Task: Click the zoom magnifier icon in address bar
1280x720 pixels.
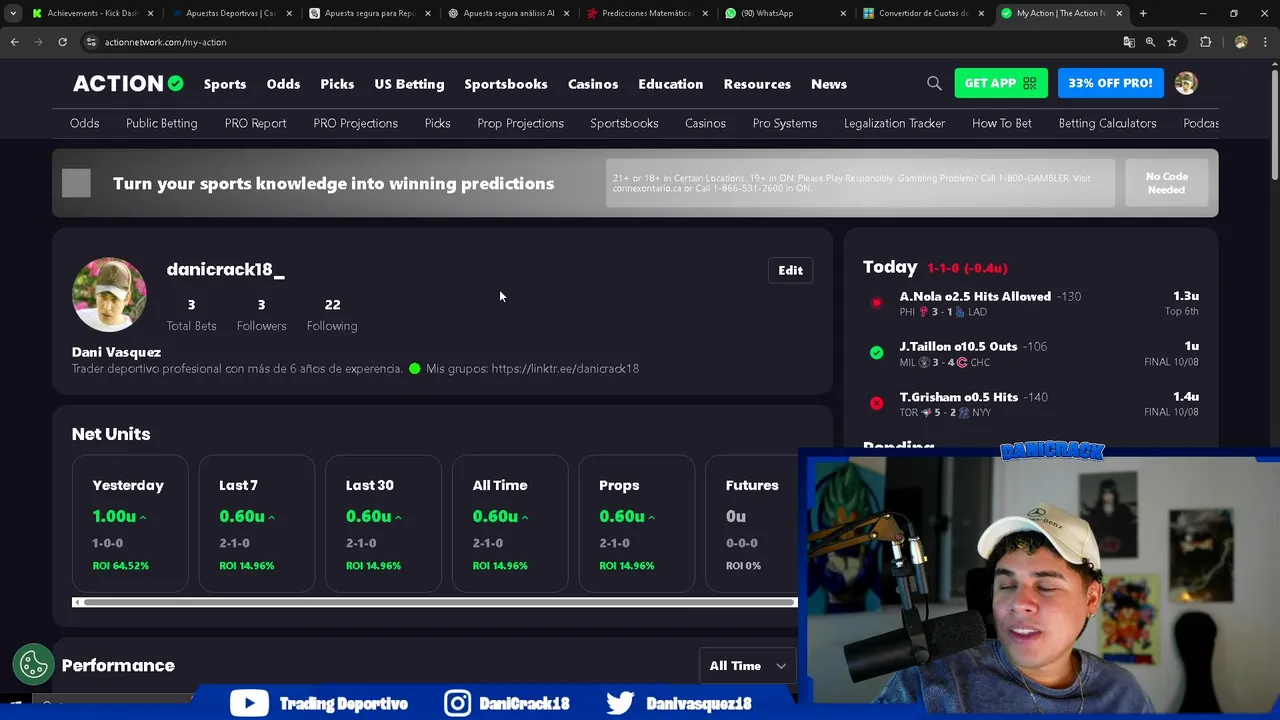Action: point(1150,42)
